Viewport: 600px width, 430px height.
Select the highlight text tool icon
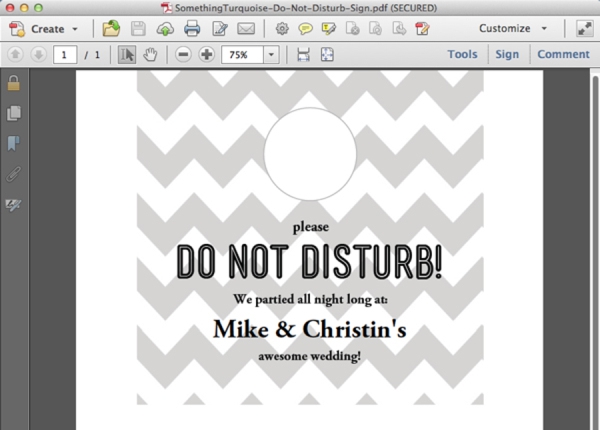[329, 29]
